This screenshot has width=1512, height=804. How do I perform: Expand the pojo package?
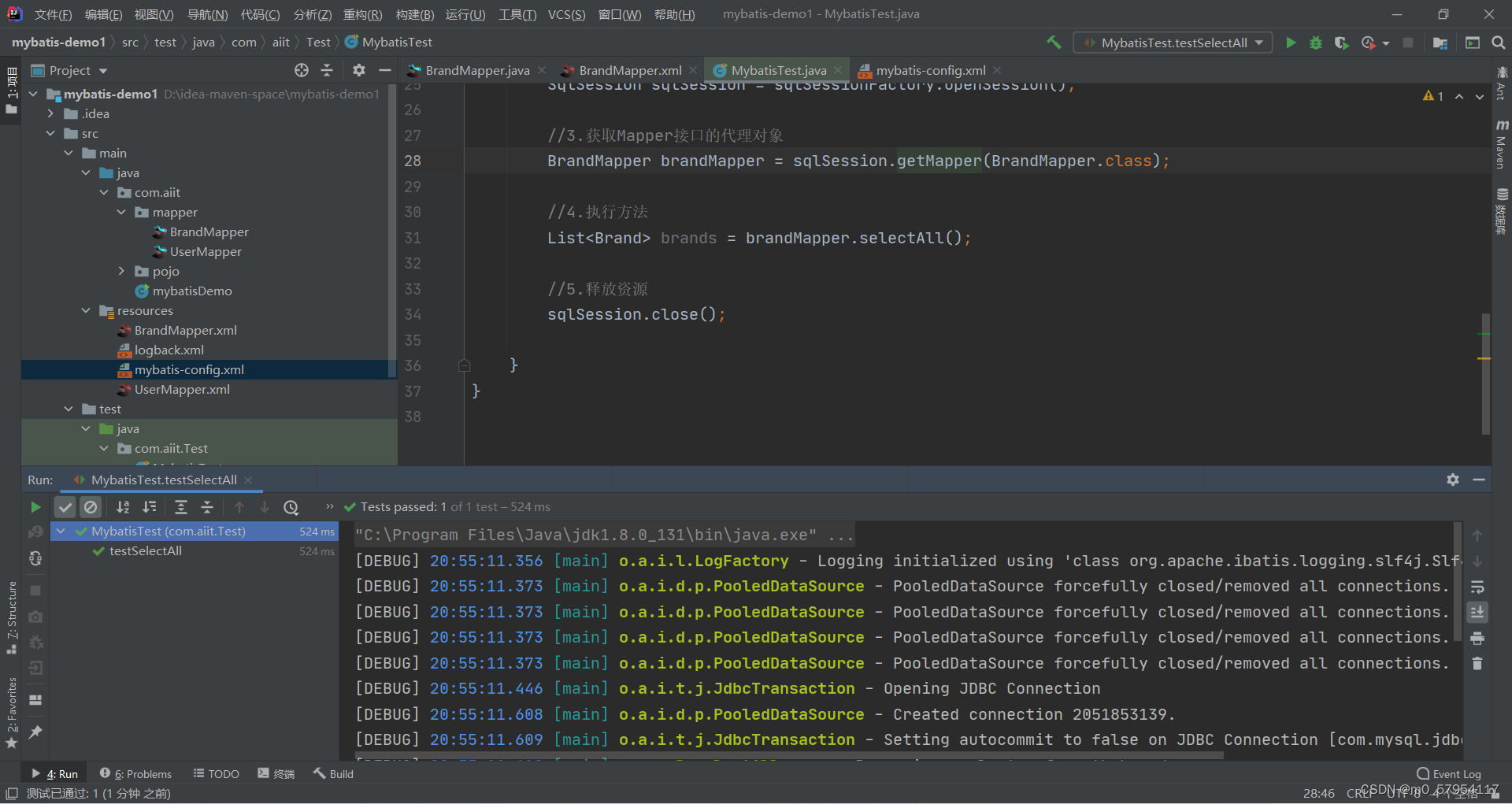pos(121,271)
